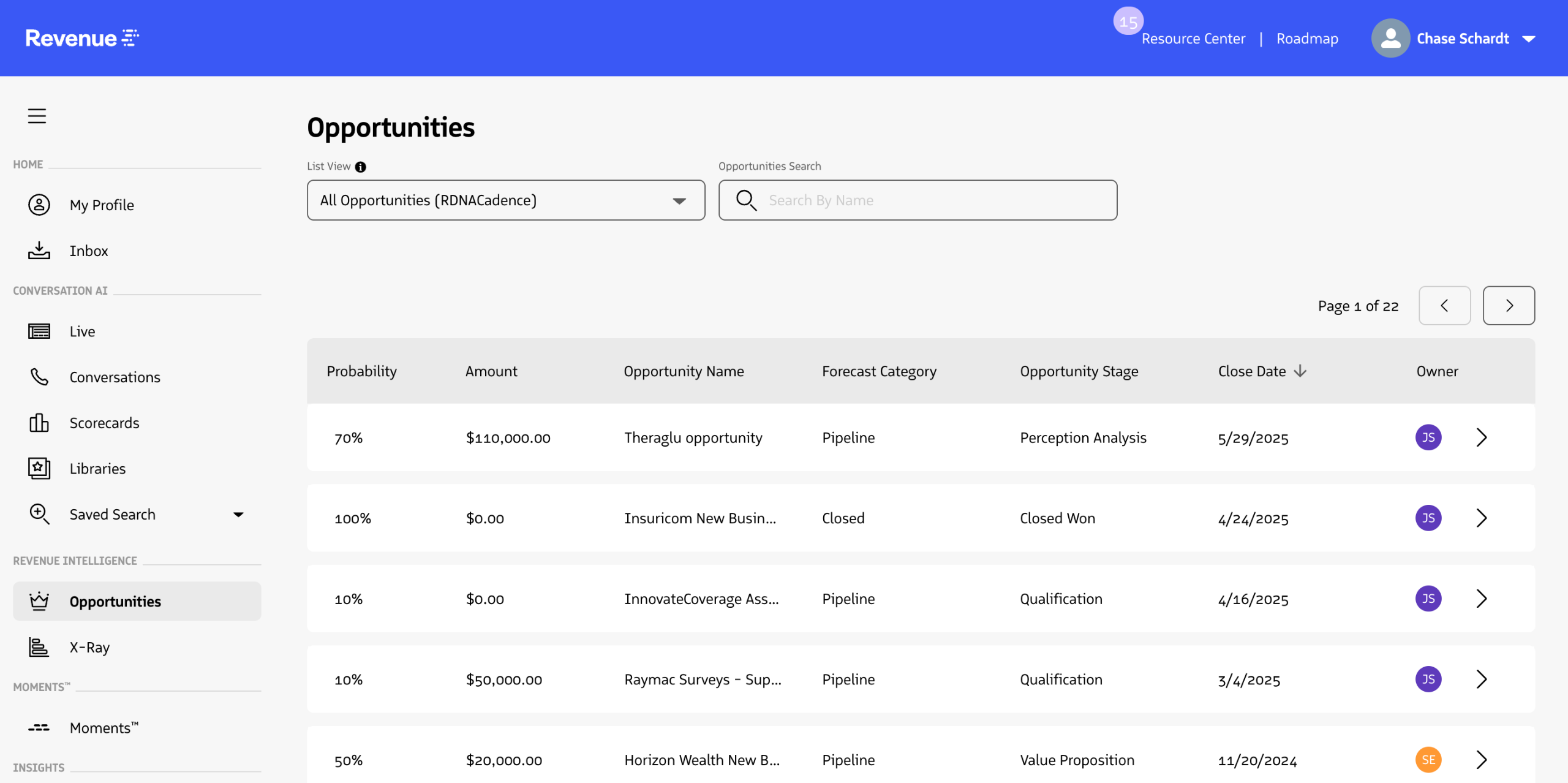Click the Scorecards icon in sidebar
The image size is (1568, 783).
pos(39,423)
